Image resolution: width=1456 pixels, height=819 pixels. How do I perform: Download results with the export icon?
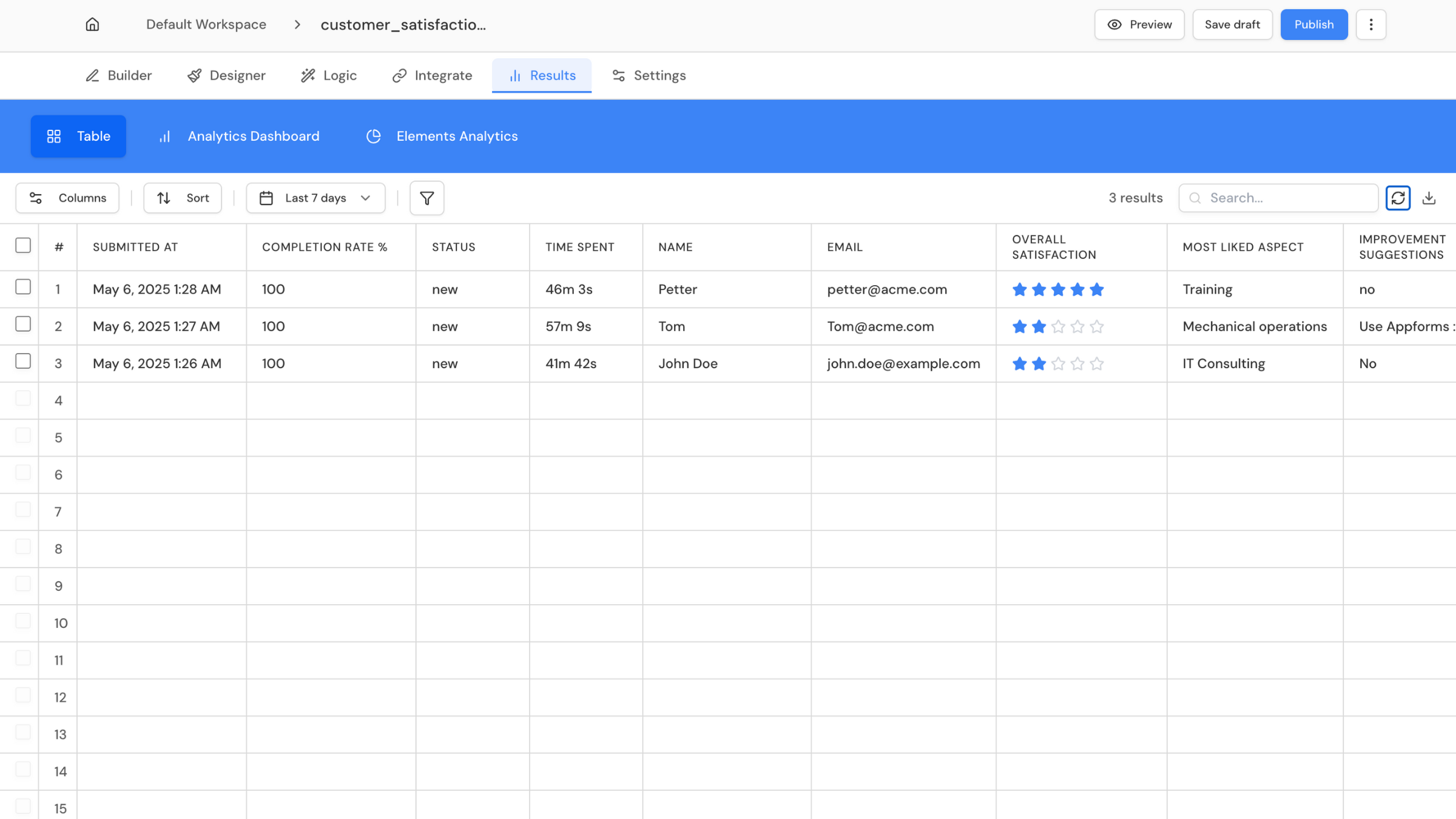[1429, 198]
